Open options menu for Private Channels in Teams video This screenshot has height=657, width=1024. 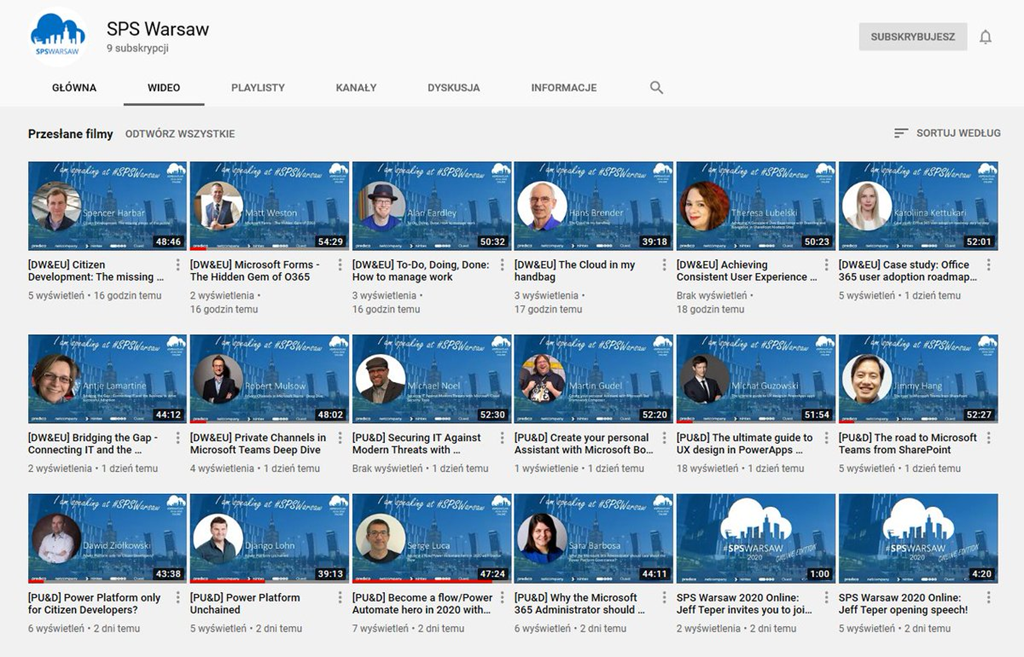[x=340, y=438]
